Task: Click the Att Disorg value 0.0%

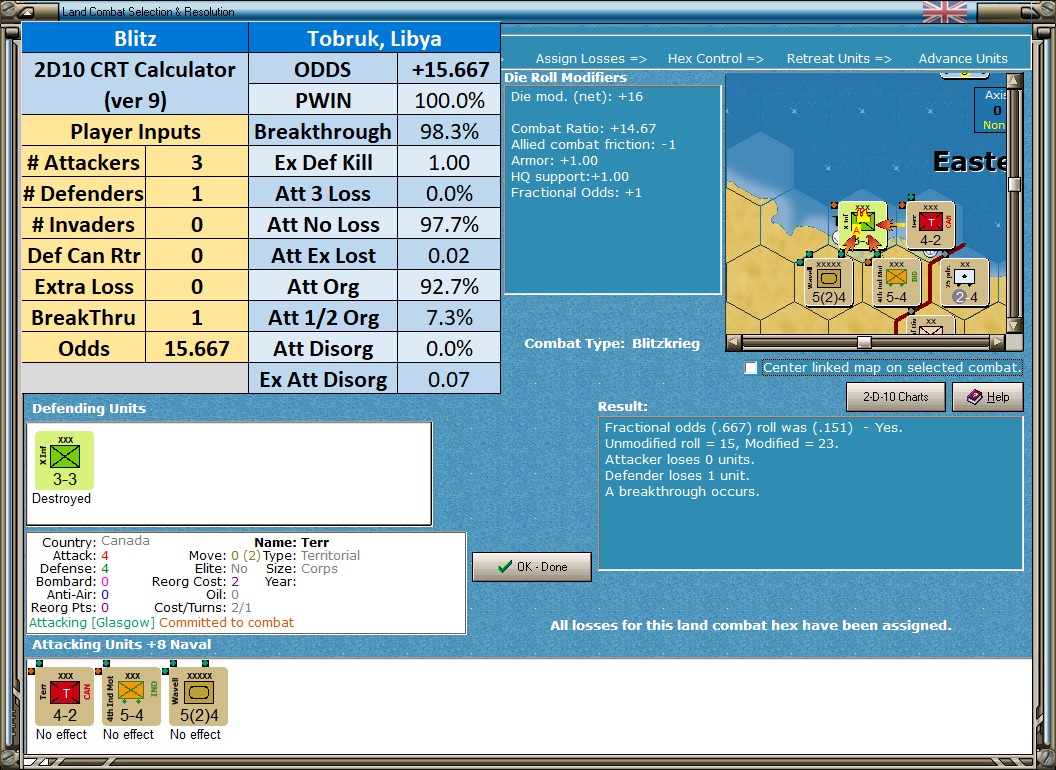Action: pyautogui.click(x=449, y=348)
